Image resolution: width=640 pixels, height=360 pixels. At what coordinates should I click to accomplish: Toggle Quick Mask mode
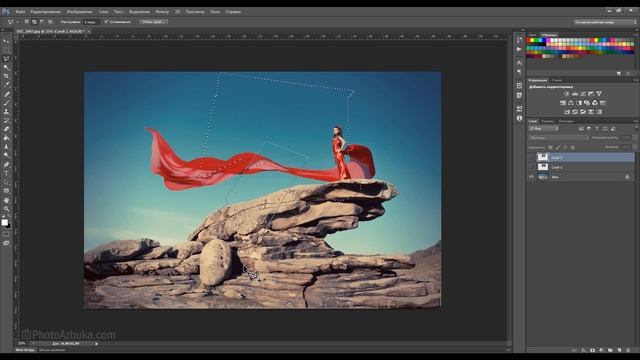[6, 234]
